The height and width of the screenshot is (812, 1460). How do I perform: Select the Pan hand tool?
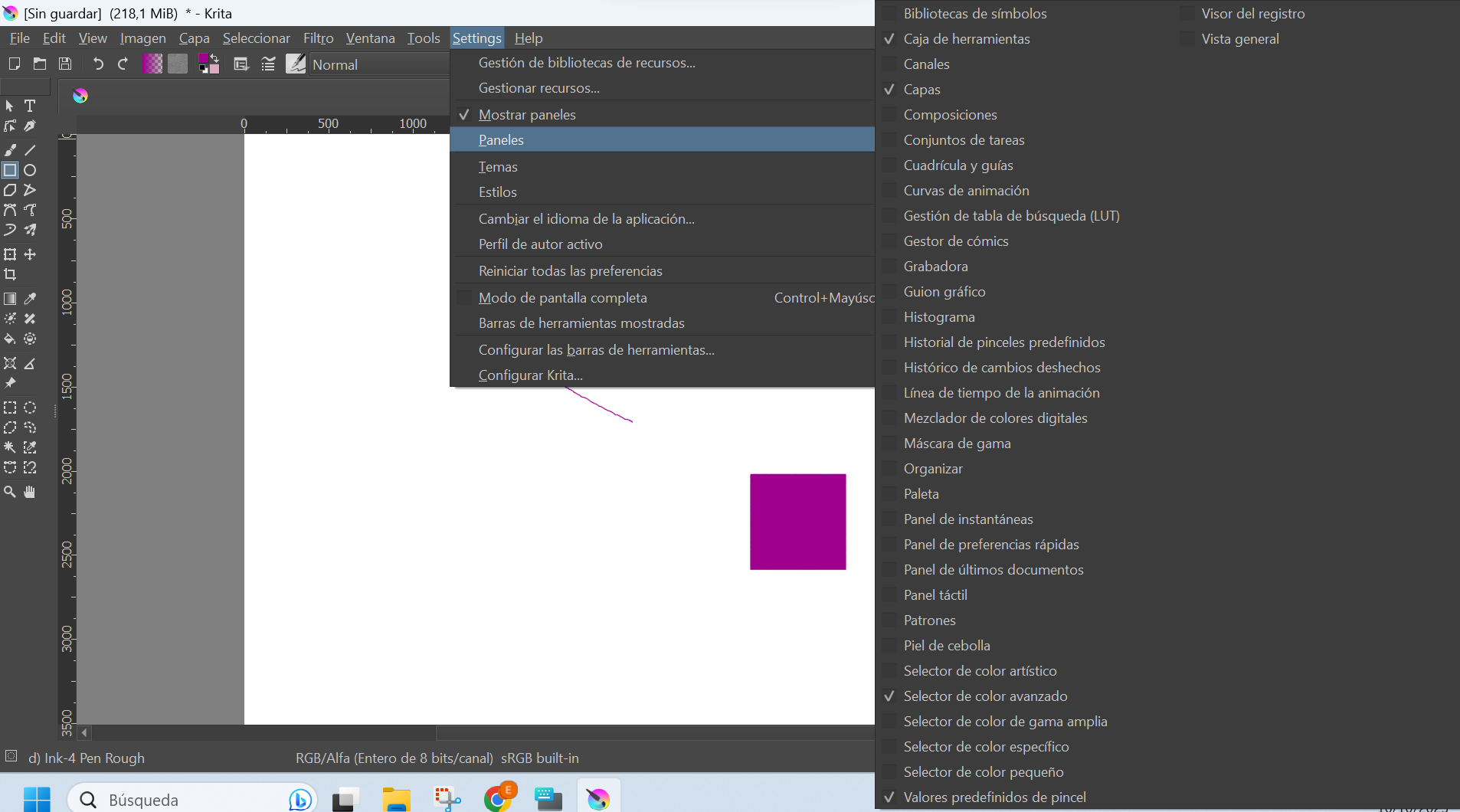[x=30, y=492]
